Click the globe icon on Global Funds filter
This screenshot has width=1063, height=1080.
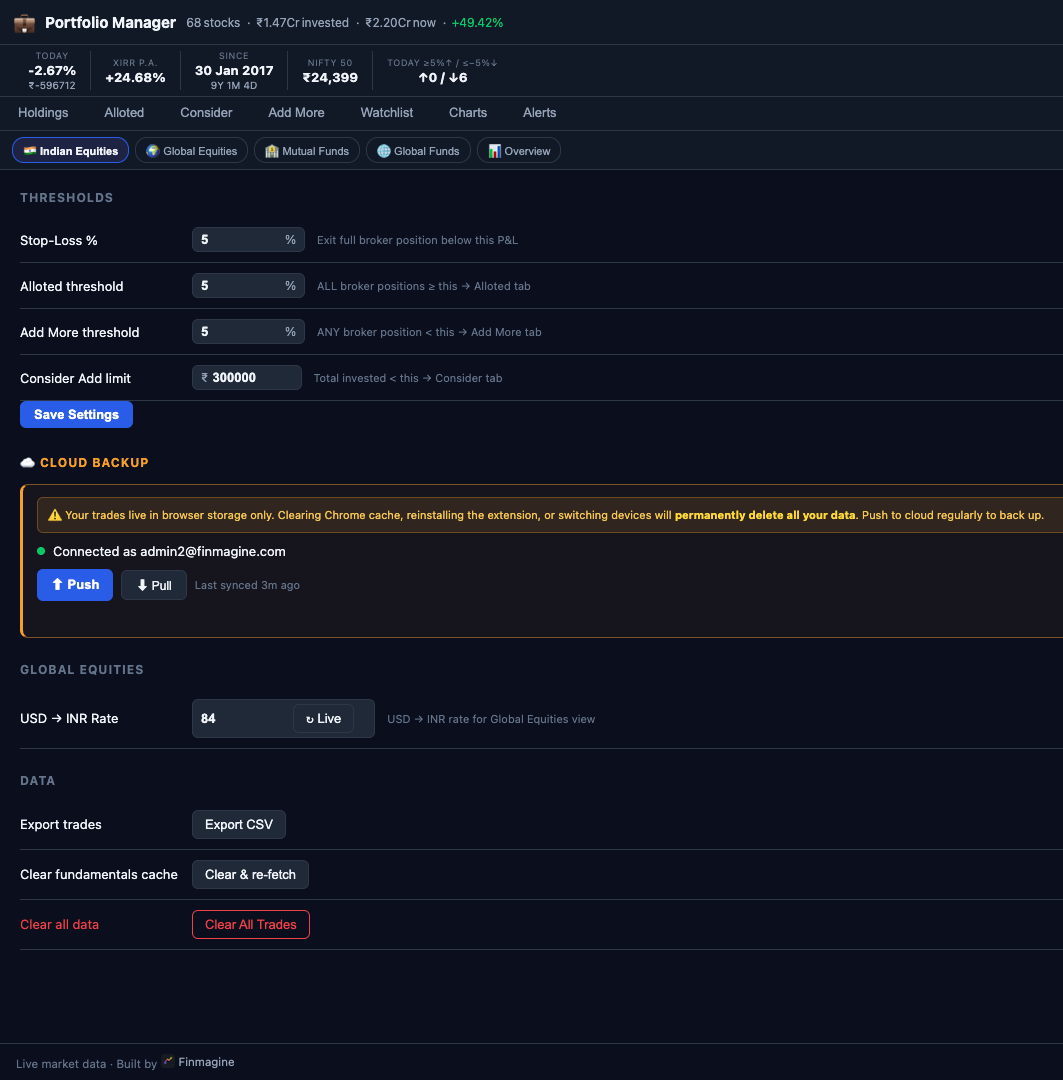tap(383, 150)
